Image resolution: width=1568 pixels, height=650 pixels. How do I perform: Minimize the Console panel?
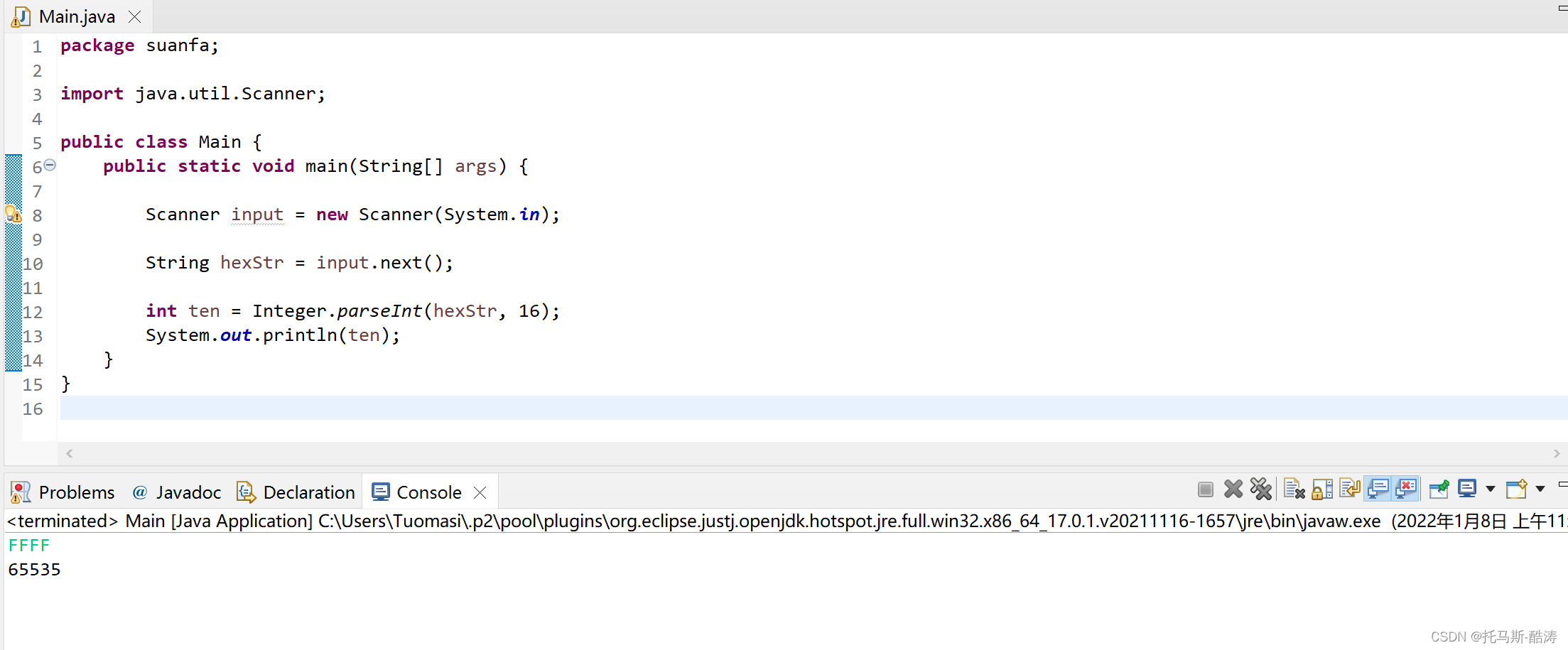pos(1562,484)
